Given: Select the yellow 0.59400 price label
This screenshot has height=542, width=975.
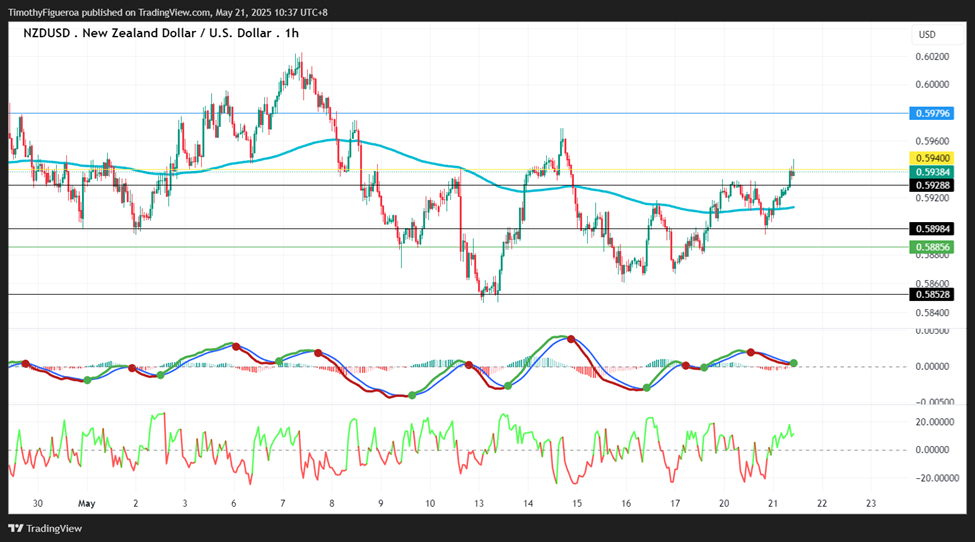Looking at the screenshot, I should tap(931, 158).
